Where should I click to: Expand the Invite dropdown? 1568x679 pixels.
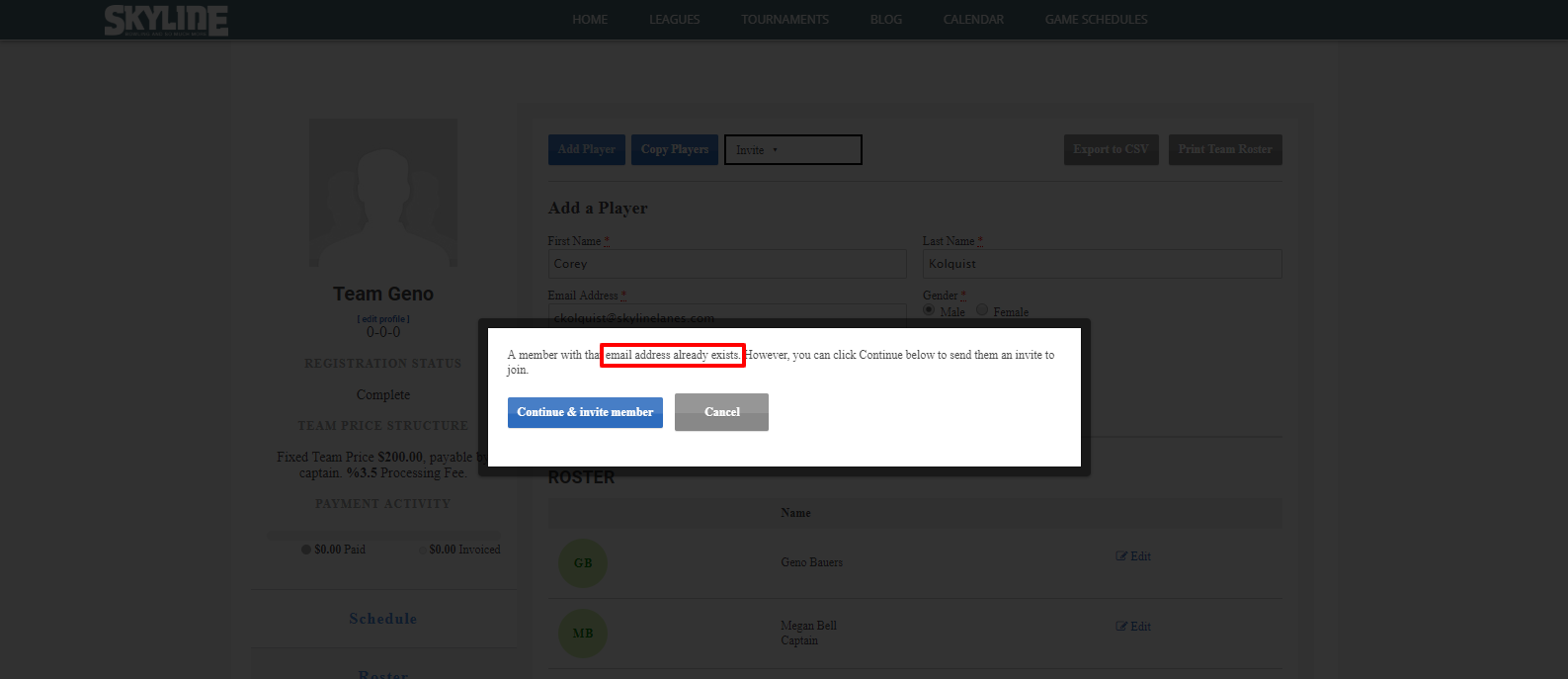click(793, 150)
